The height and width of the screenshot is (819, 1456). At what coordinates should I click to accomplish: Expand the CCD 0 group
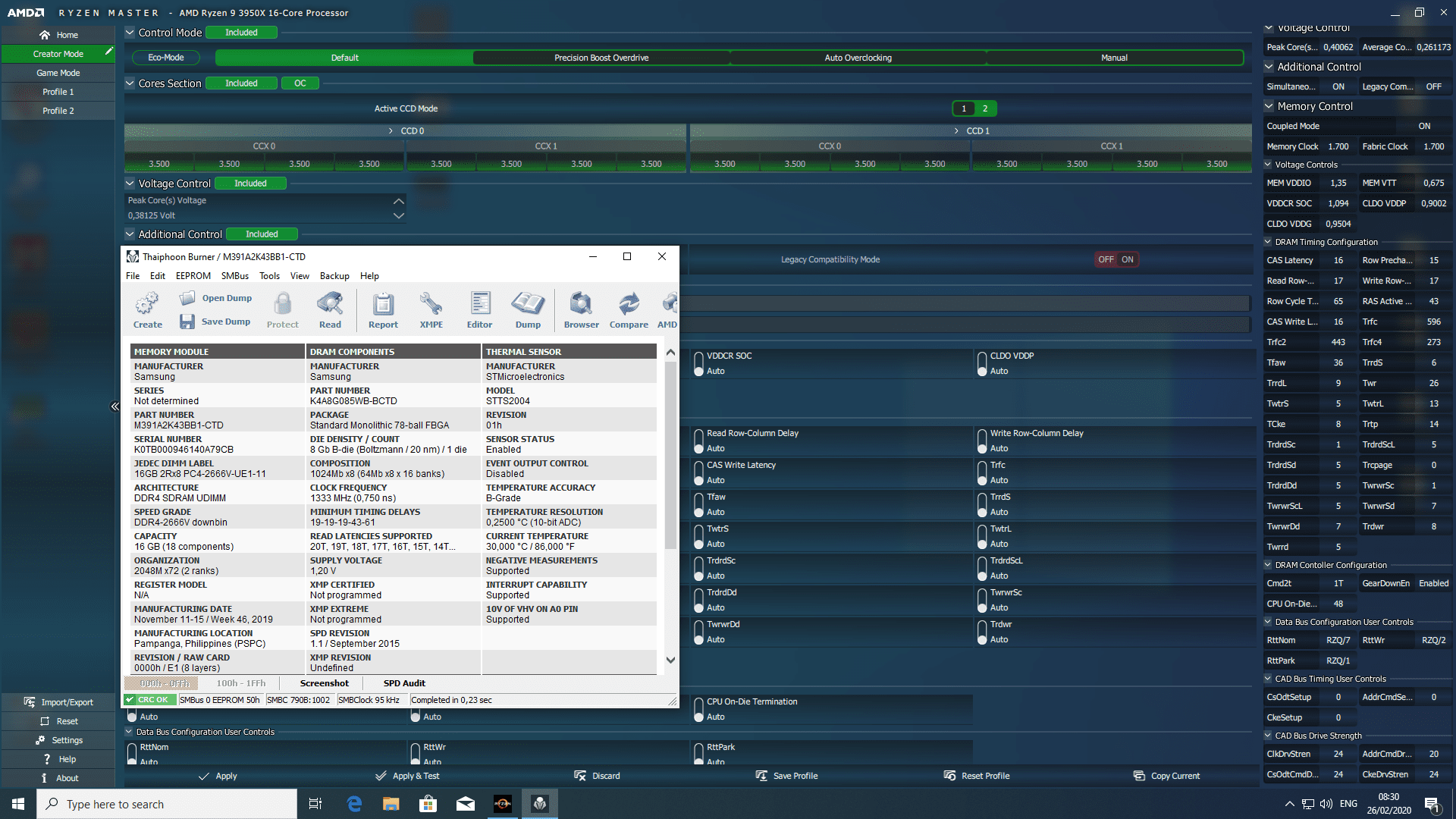pyautogui.click(x=391, y=131)
